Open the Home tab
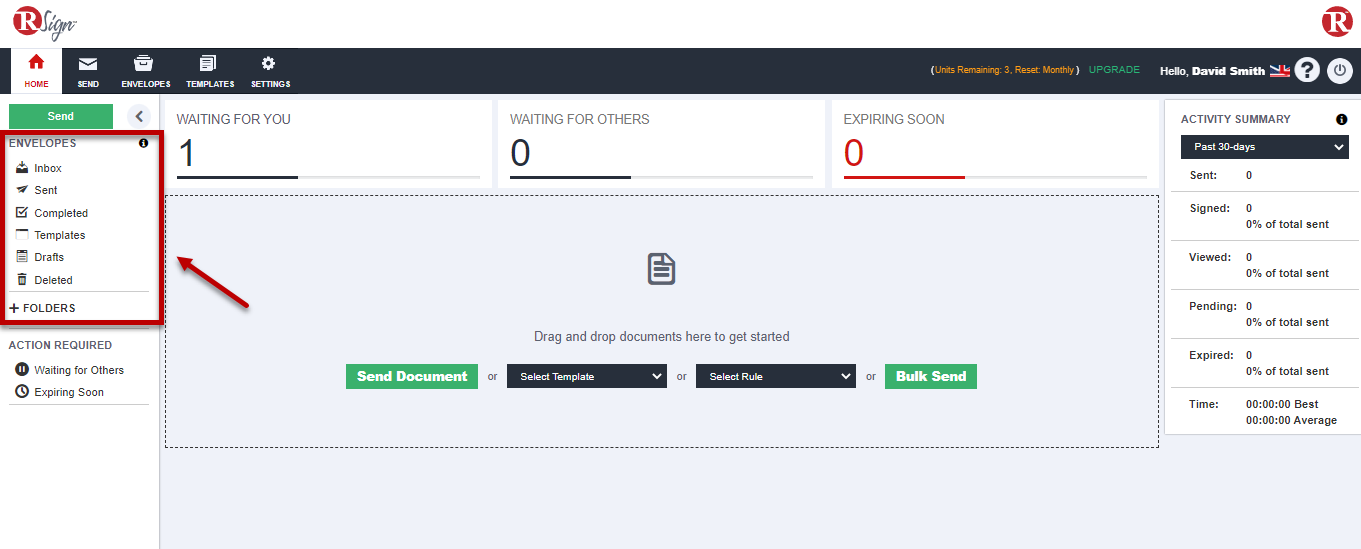This screenshot has height=549, width=1361. tap(36, 71)
